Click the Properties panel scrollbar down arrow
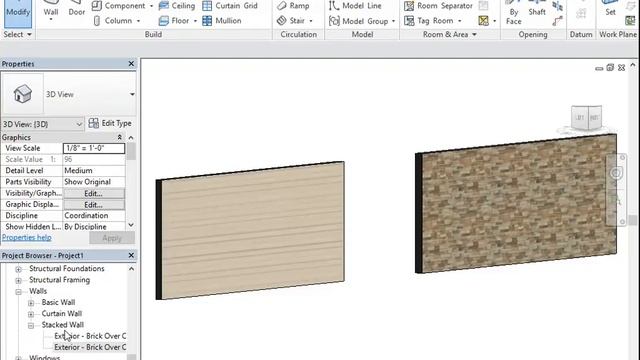The image size is (640, 360). pyautogui.click(x=131, y=225)
